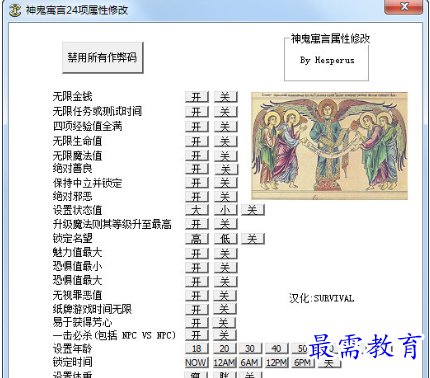Disable 无限生命值 using 关
430x378 pixels.
point(225,141)
